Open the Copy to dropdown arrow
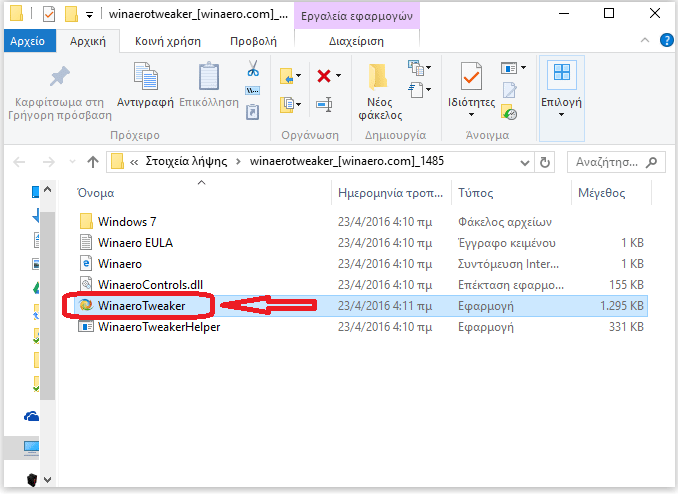Image resolution: width=678 pixels, height=494 pixels. 298,104
